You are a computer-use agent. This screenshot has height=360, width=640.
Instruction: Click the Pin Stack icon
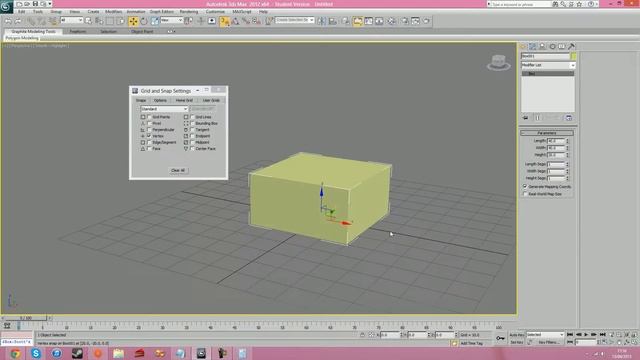(x=526, y=118)
